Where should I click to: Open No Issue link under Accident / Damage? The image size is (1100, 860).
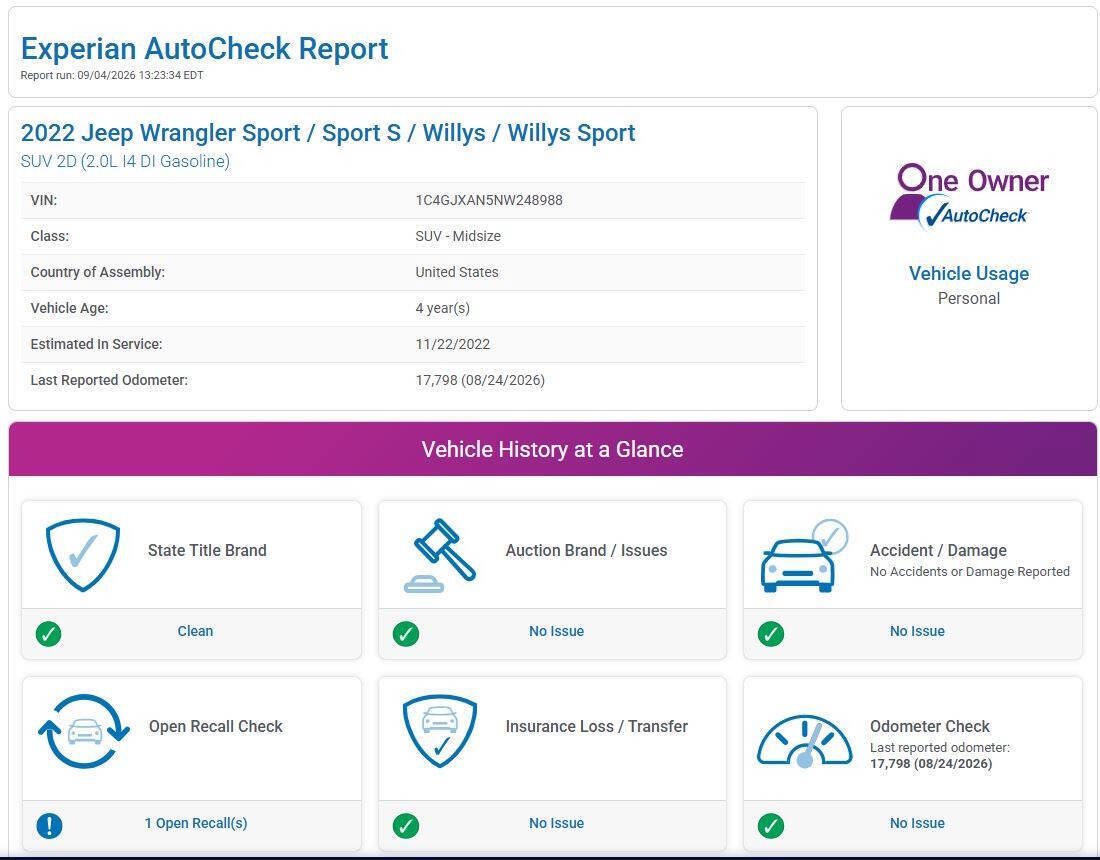click(917, 631)
